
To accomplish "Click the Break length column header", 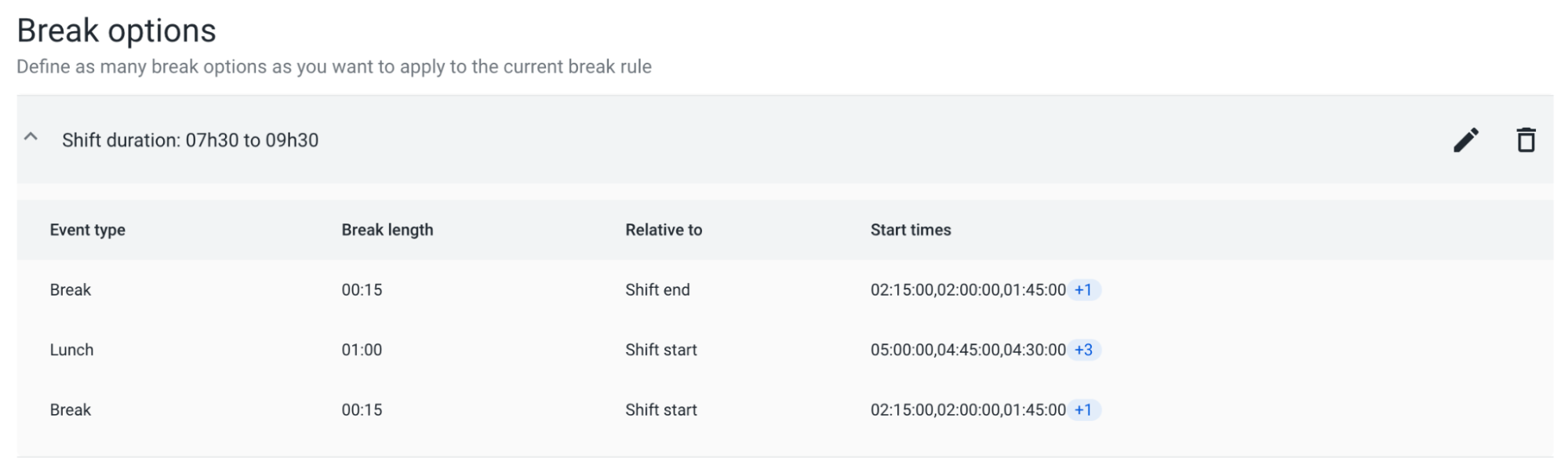I will click(x=387, y=230).
